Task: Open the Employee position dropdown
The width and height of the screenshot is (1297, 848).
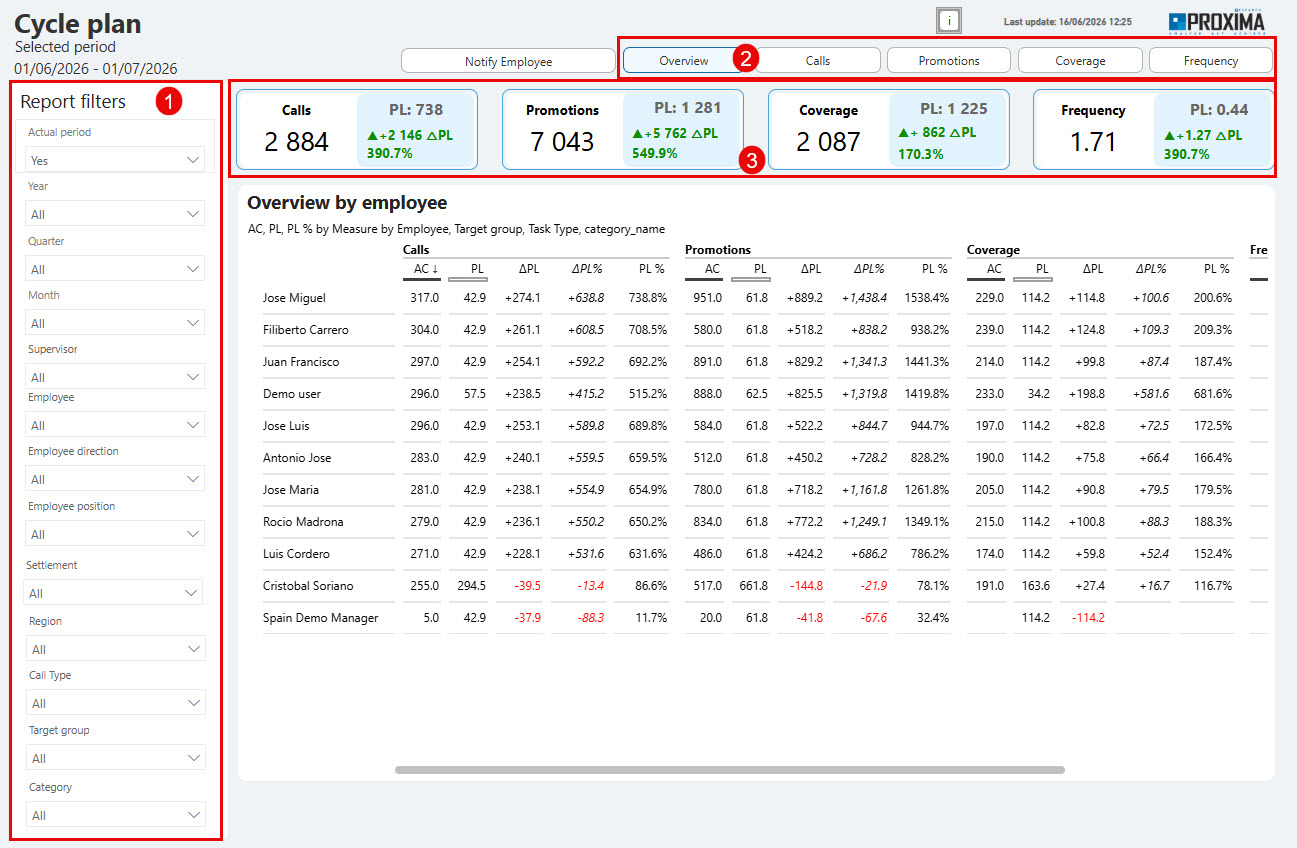Action: (114, 534)
